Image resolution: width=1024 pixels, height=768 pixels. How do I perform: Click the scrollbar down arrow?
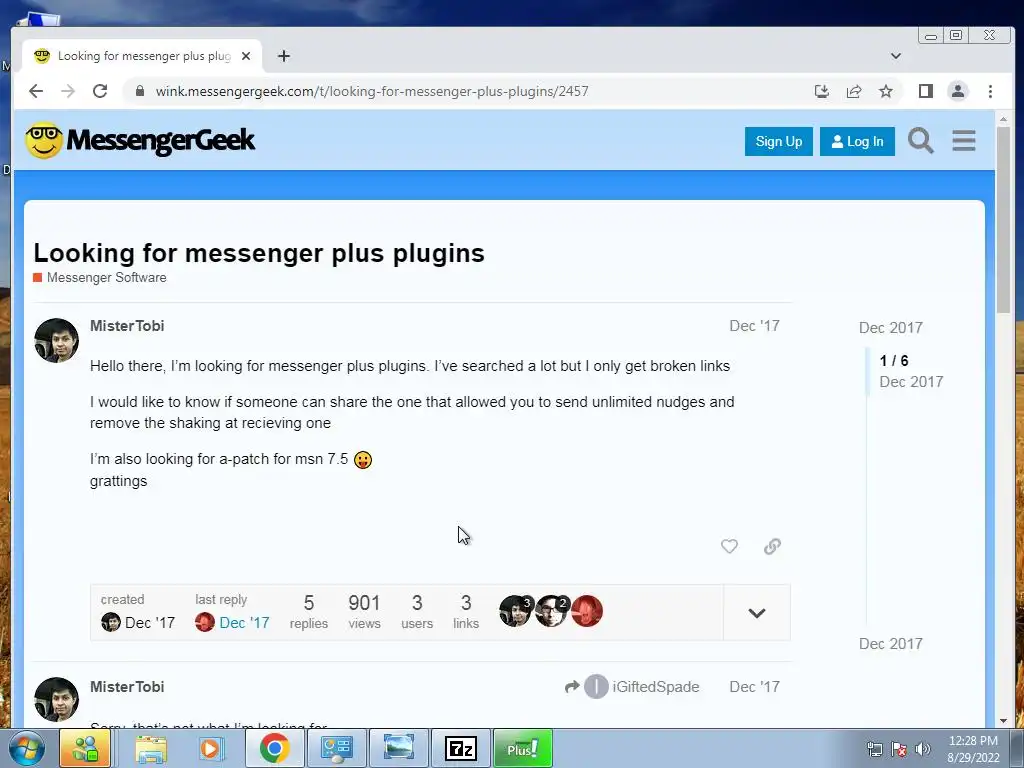(1004, 721)
